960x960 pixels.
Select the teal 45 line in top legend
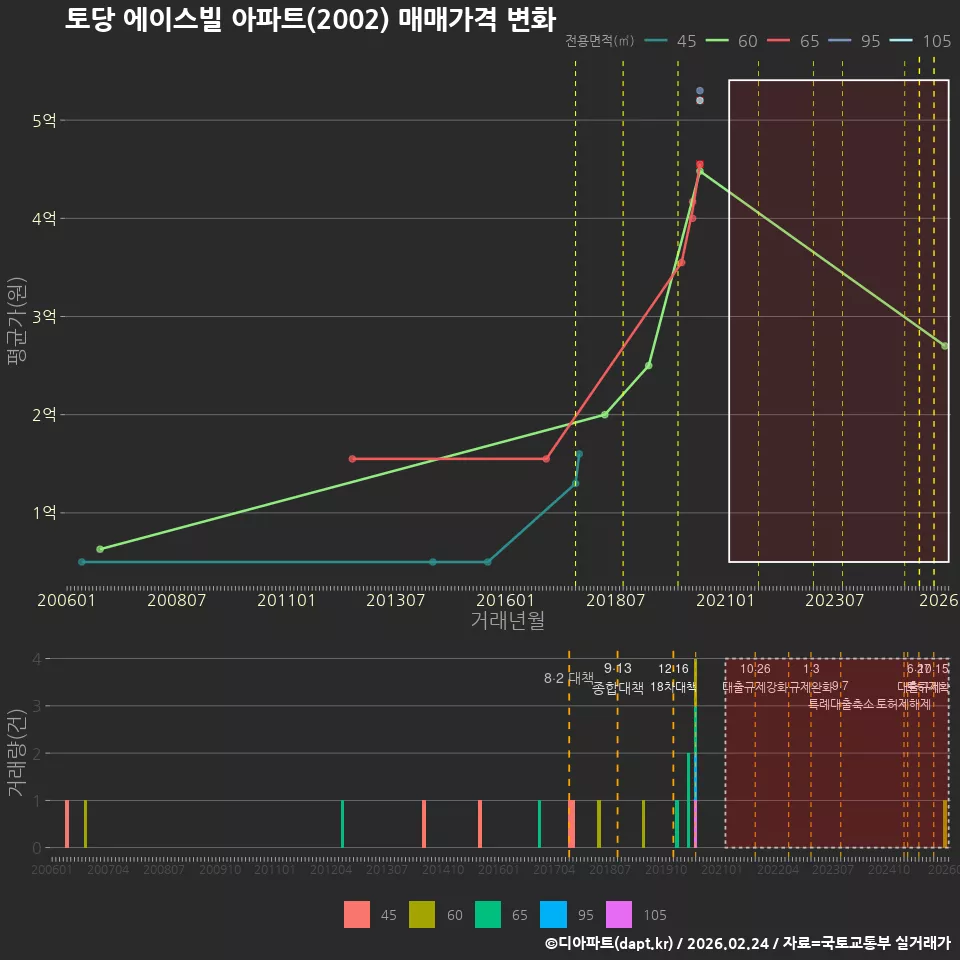(656, 41)
